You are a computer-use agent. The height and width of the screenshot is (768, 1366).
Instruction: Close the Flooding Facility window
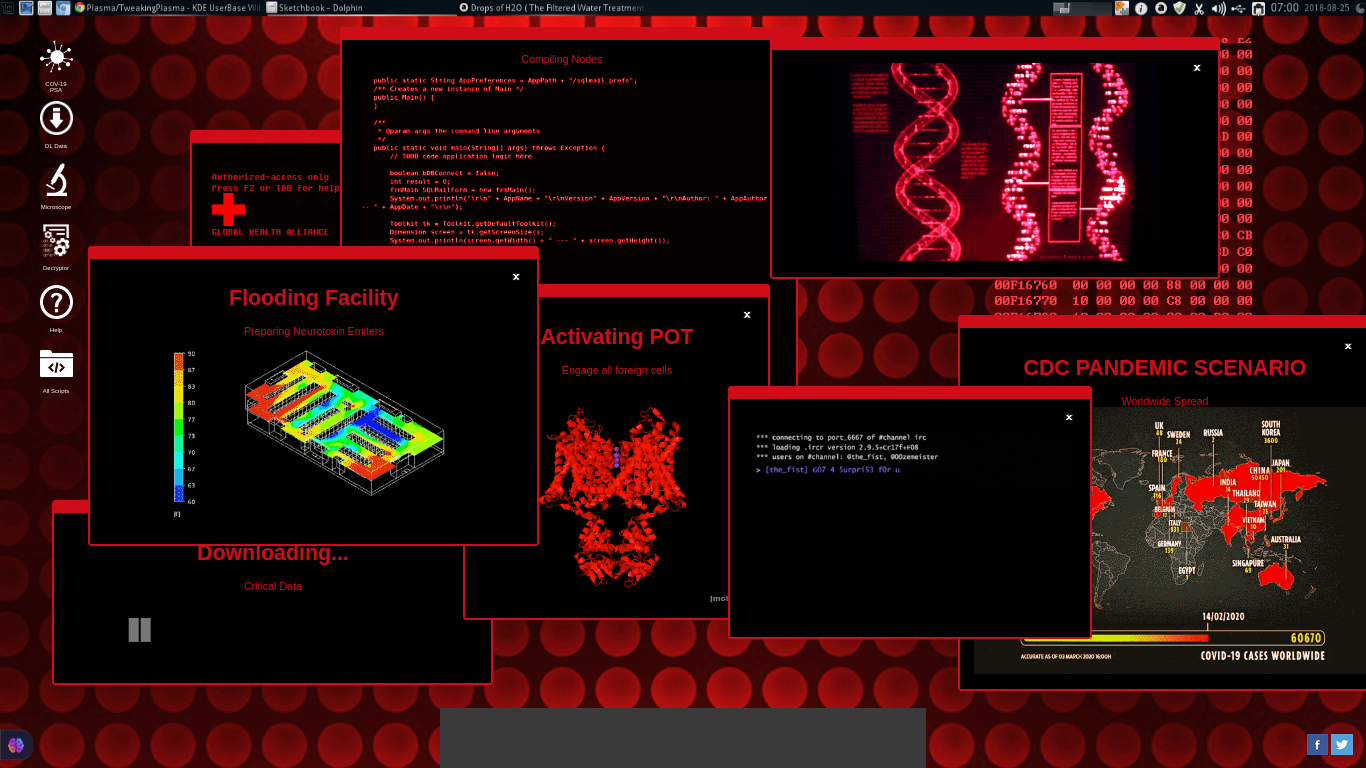tap(516, 277)
